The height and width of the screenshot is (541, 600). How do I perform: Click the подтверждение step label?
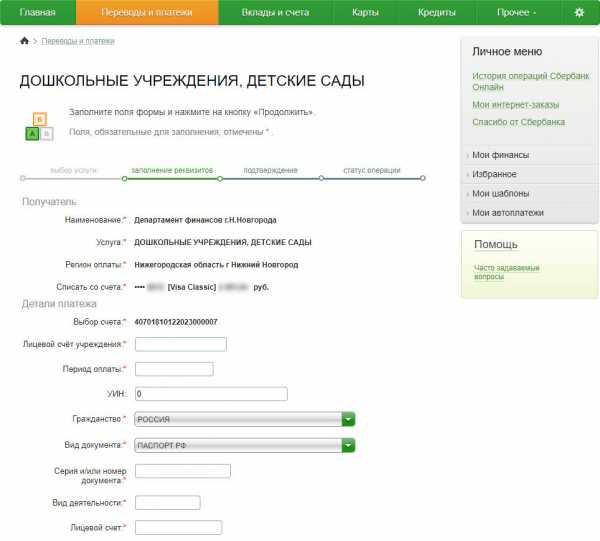[x=271, y=170]
